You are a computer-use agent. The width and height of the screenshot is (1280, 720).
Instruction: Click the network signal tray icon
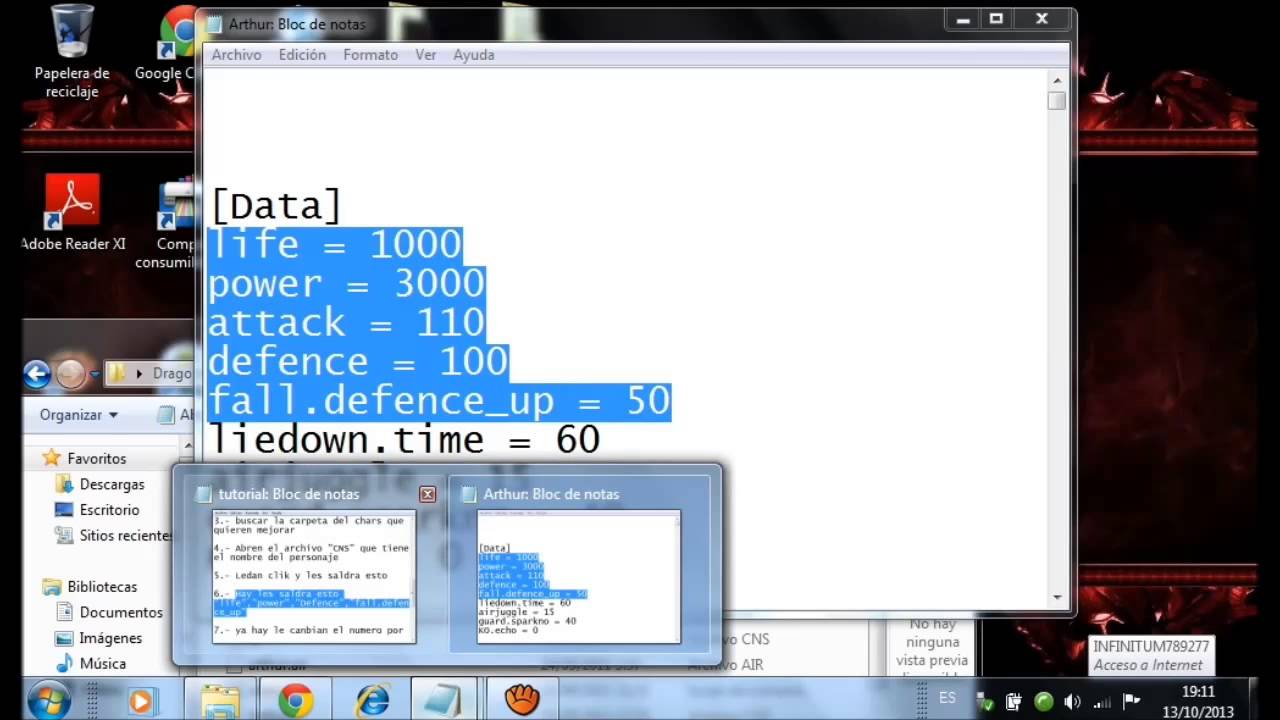pyautogui.click(x=1102, y=701)
